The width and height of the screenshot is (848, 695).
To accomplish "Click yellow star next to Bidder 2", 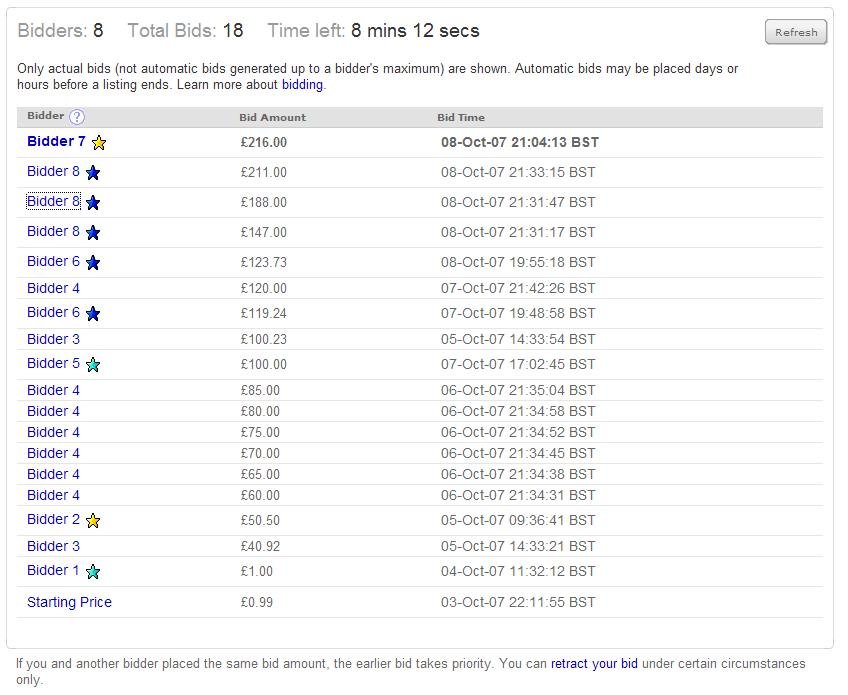I will pyautogui.click(x=93, y=521).
